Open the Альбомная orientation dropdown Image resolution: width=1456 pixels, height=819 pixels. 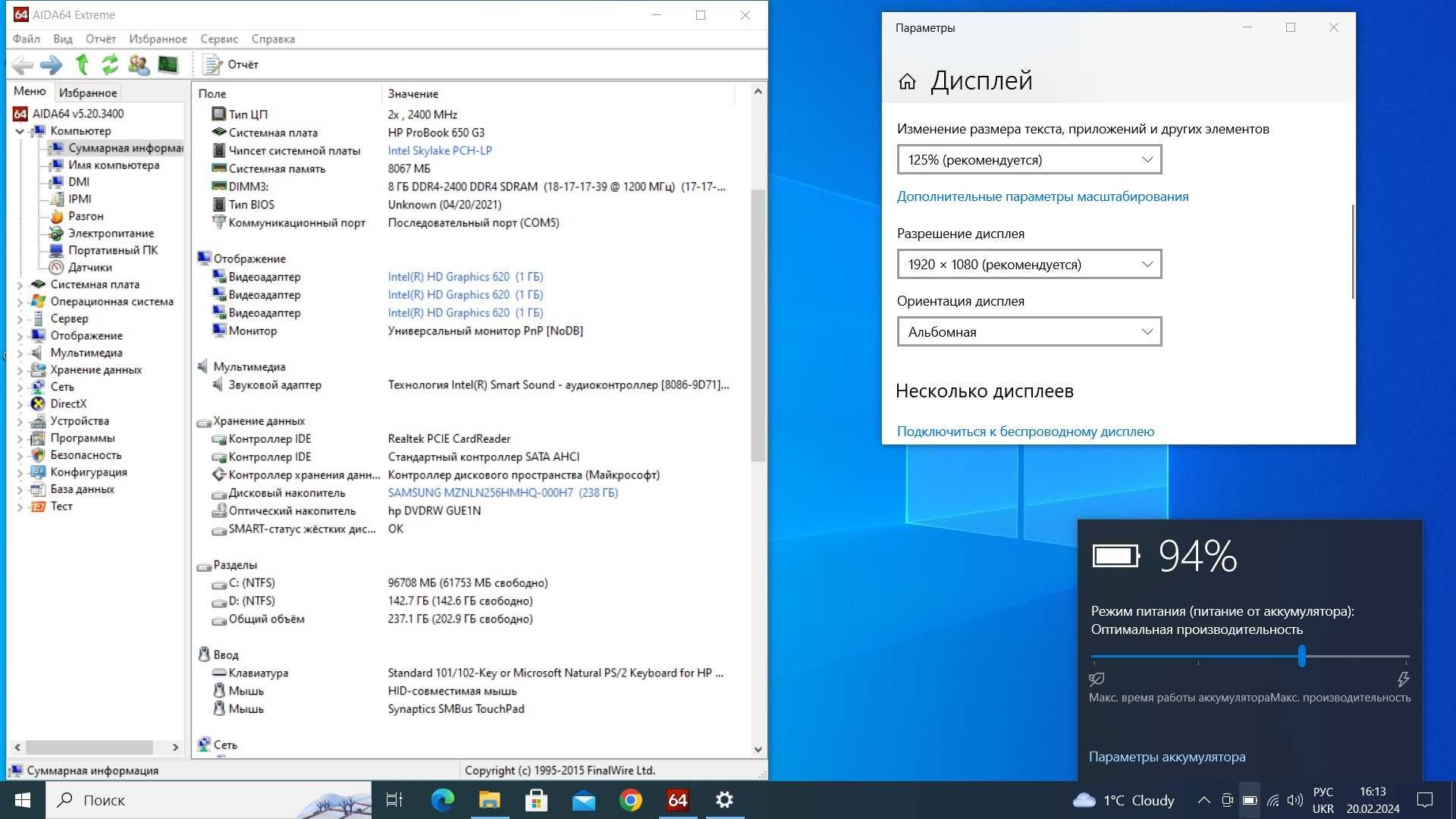(x=1029, y=332)
